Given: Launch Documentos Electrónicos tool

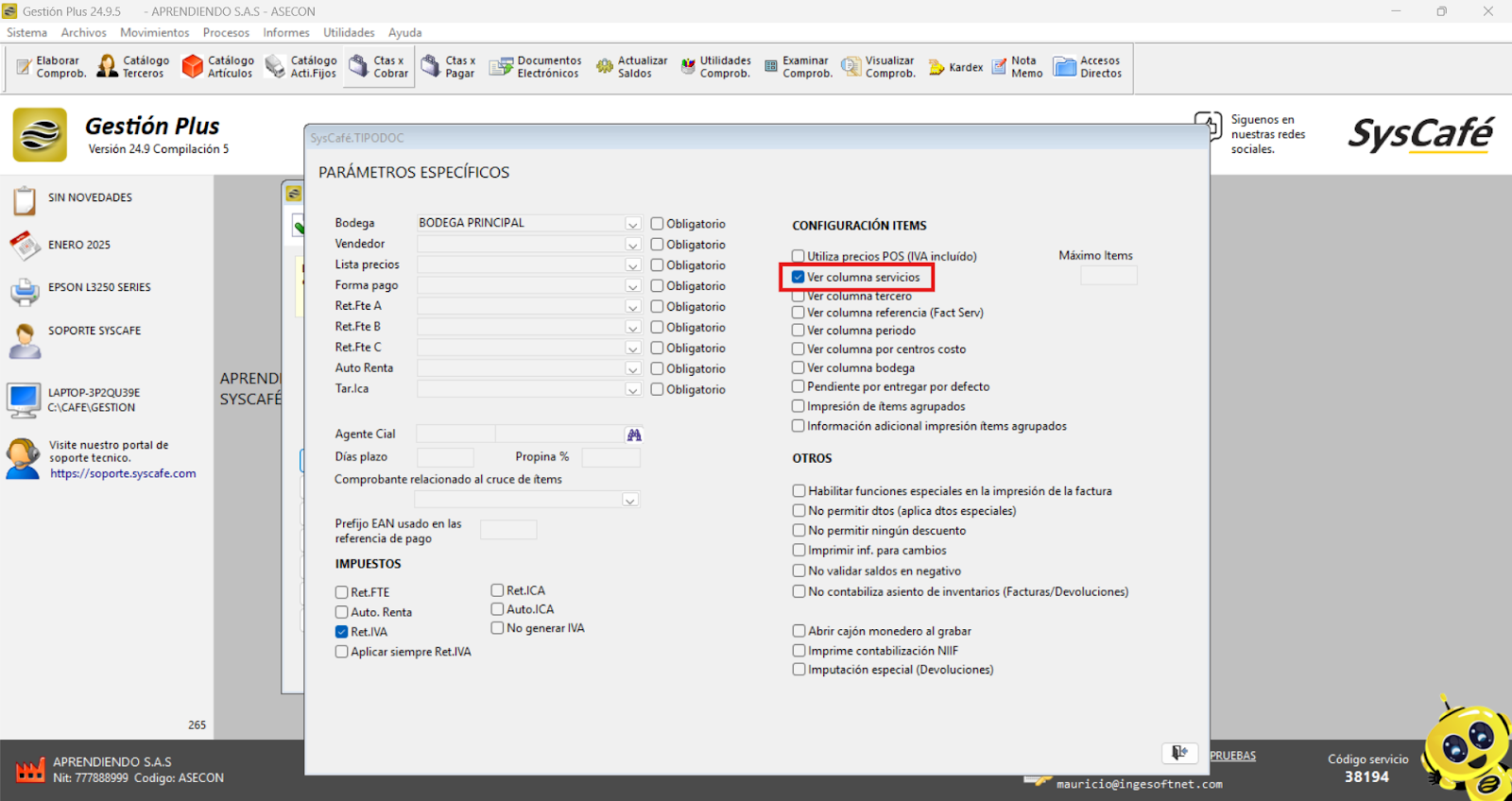Looking at the screenshot, I should (x=535, y=67).
